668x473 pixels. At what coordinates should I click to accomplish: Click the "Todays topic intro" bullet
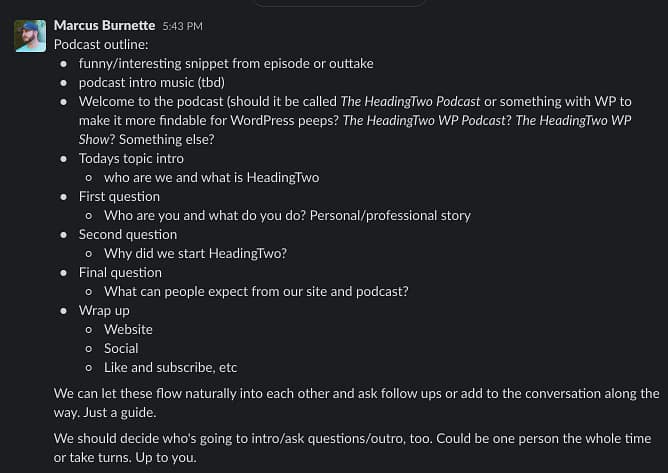(x=131, y=158)
